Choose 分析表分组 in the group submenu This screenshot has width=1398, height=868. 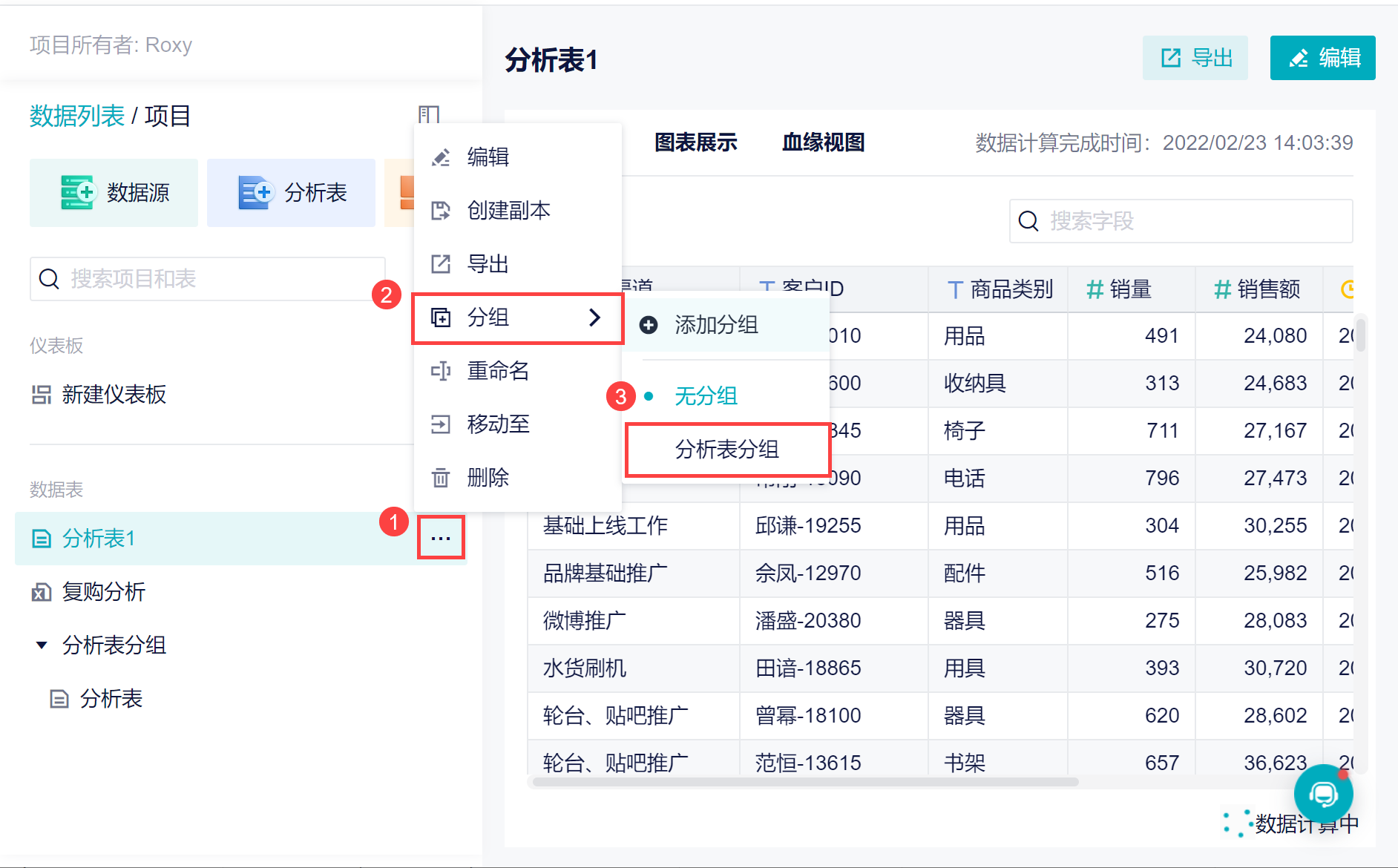[726, 450]
